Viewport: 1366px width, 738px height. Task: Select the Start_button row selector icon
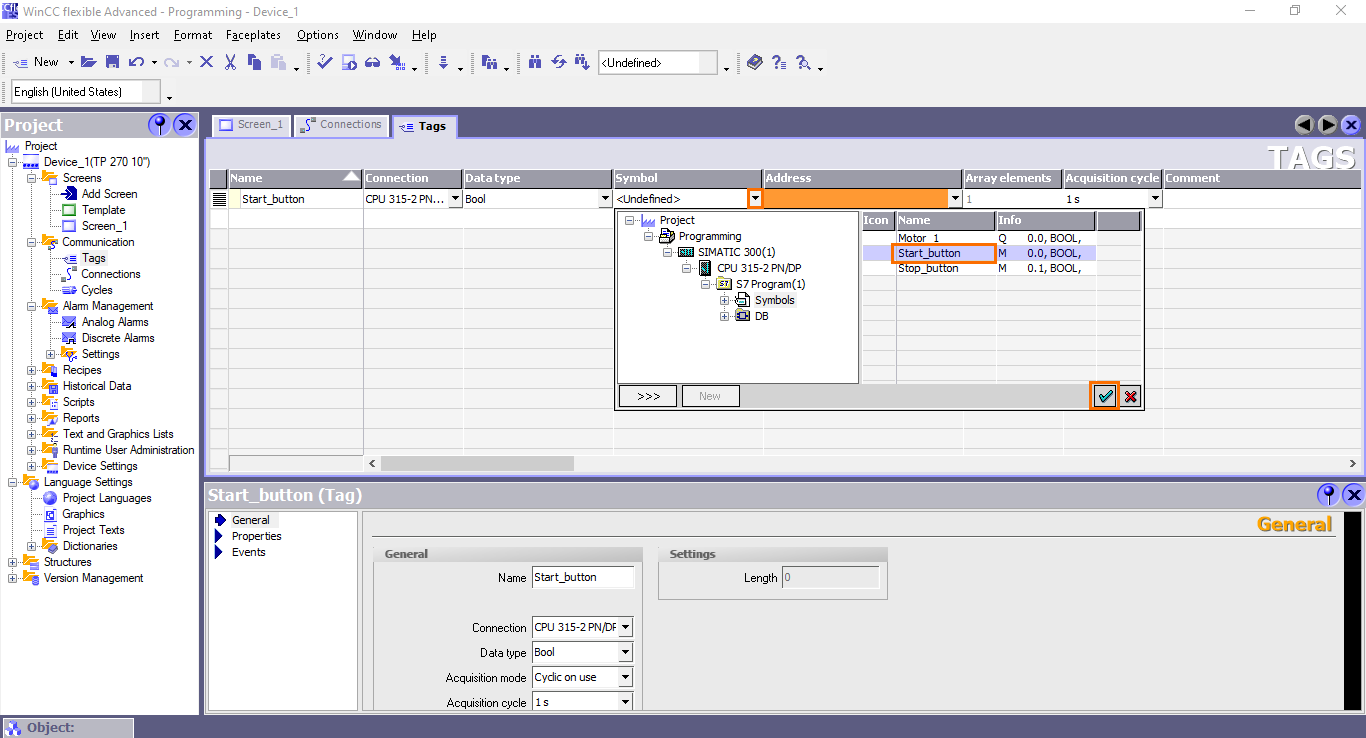219,199
